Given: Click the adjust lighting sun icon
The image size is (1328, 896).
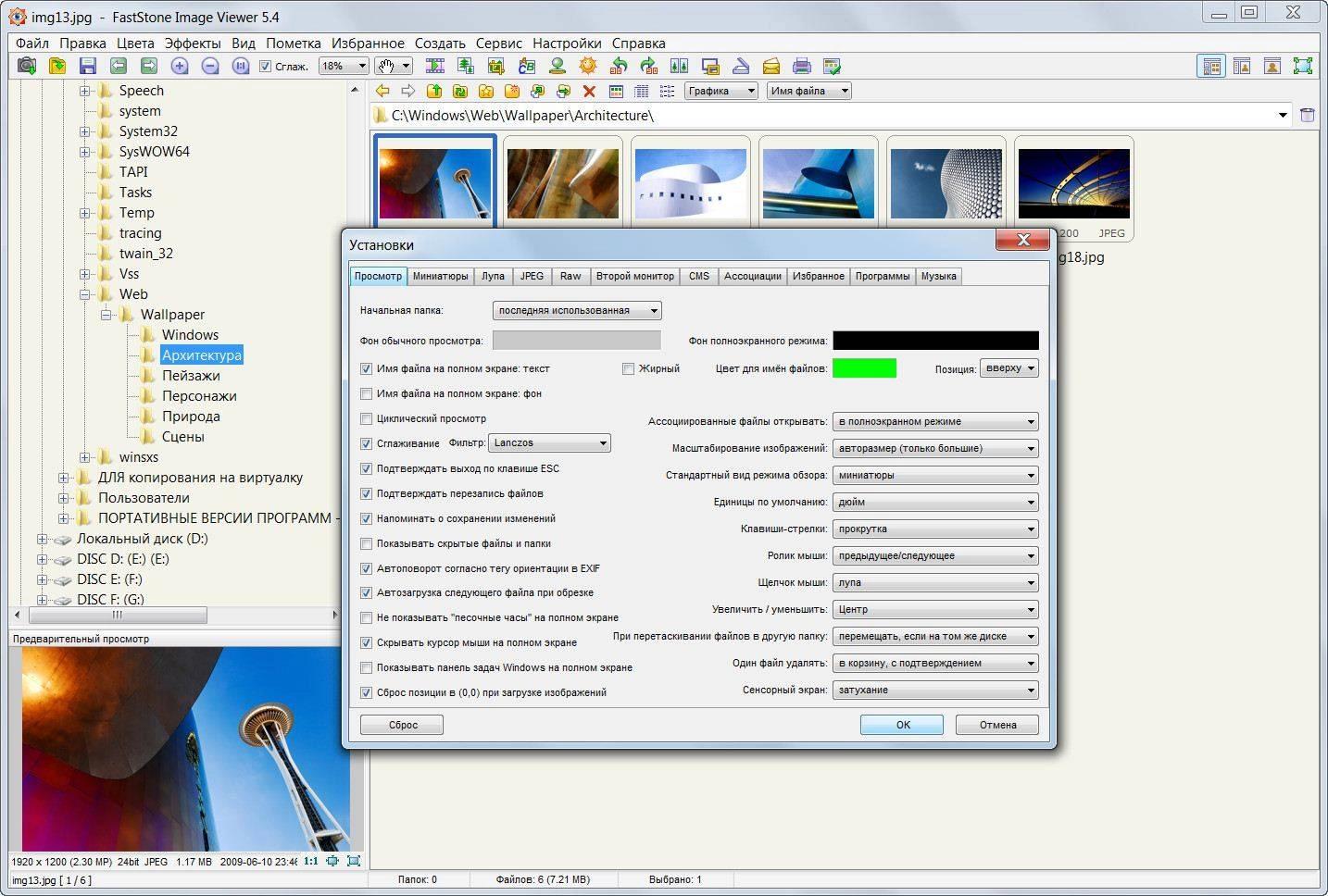Looking at the screenshot, I should (x=588, y=66).
